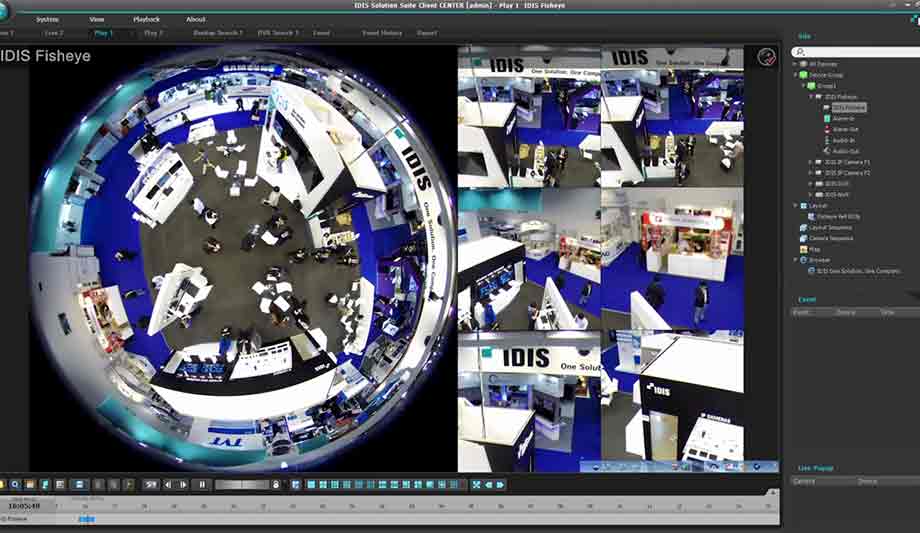Select the Camera Sequence item
Viewport: 920px width, 533px height.
(831, 238)
